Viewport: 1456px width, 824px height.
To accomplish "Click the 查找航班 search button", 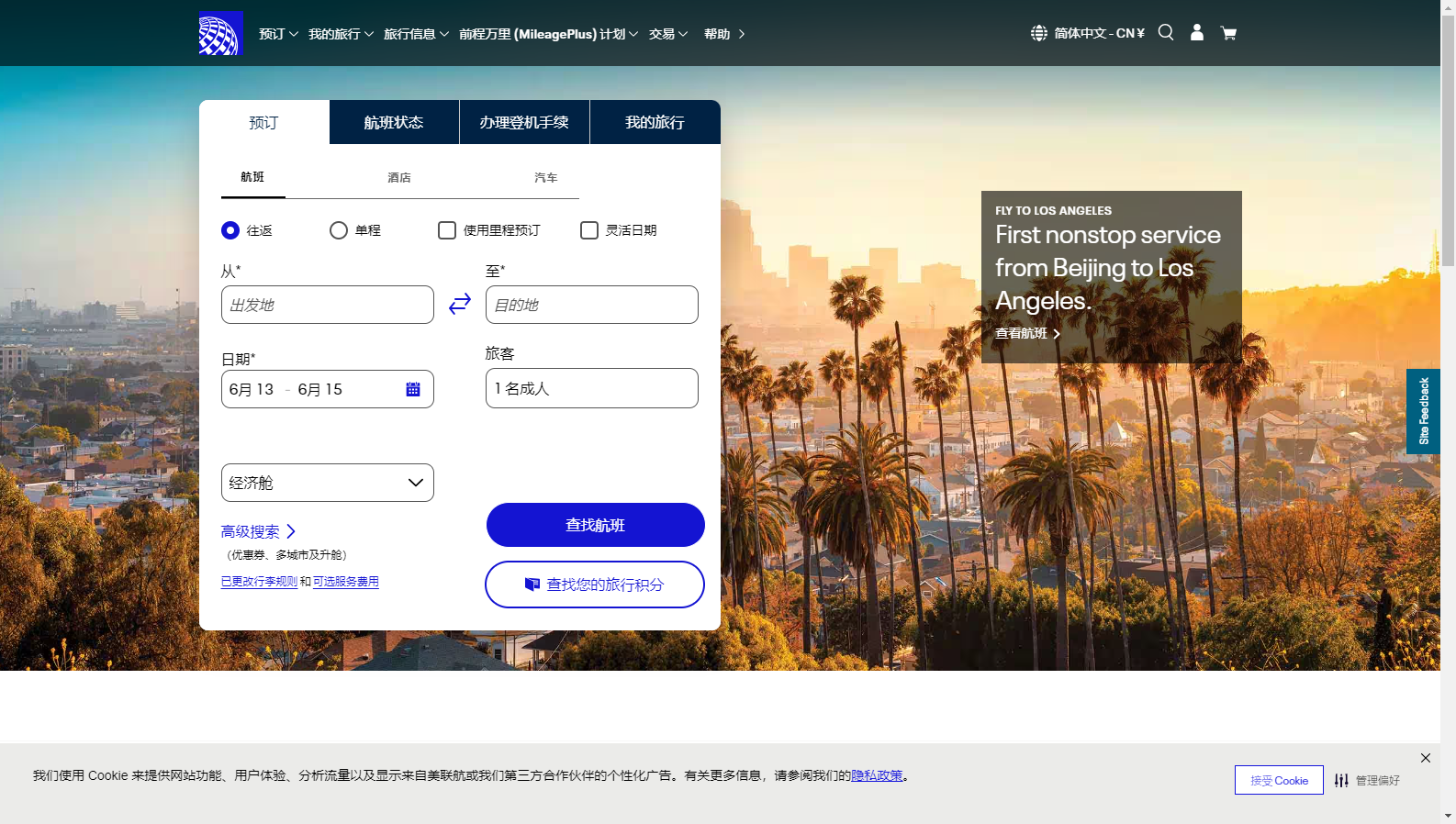I will [x=595, y=525].
